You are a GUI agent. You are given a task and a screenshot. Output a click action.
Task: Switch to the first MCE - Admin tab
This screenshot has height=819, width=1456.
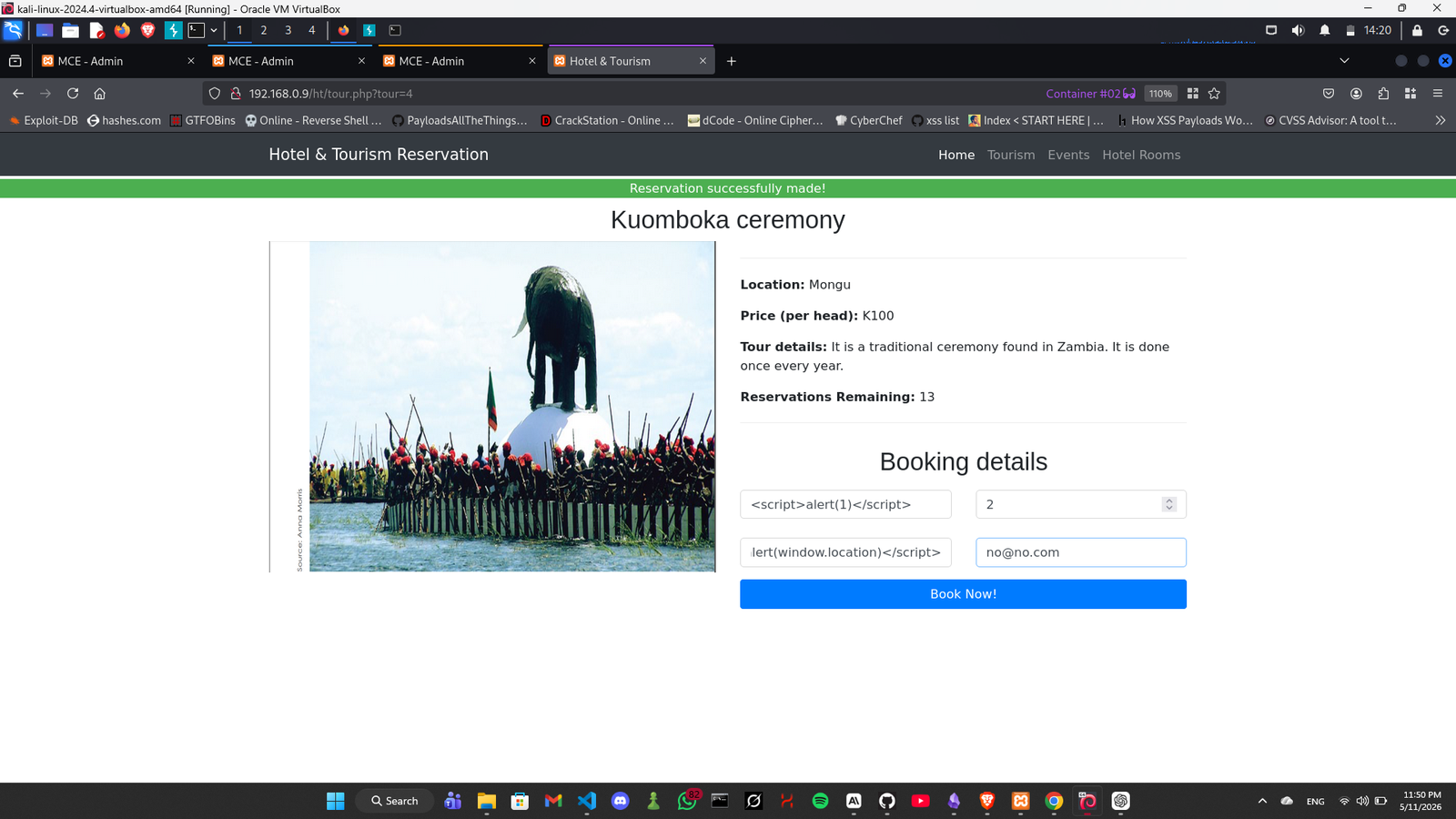(x=117, y=61)
